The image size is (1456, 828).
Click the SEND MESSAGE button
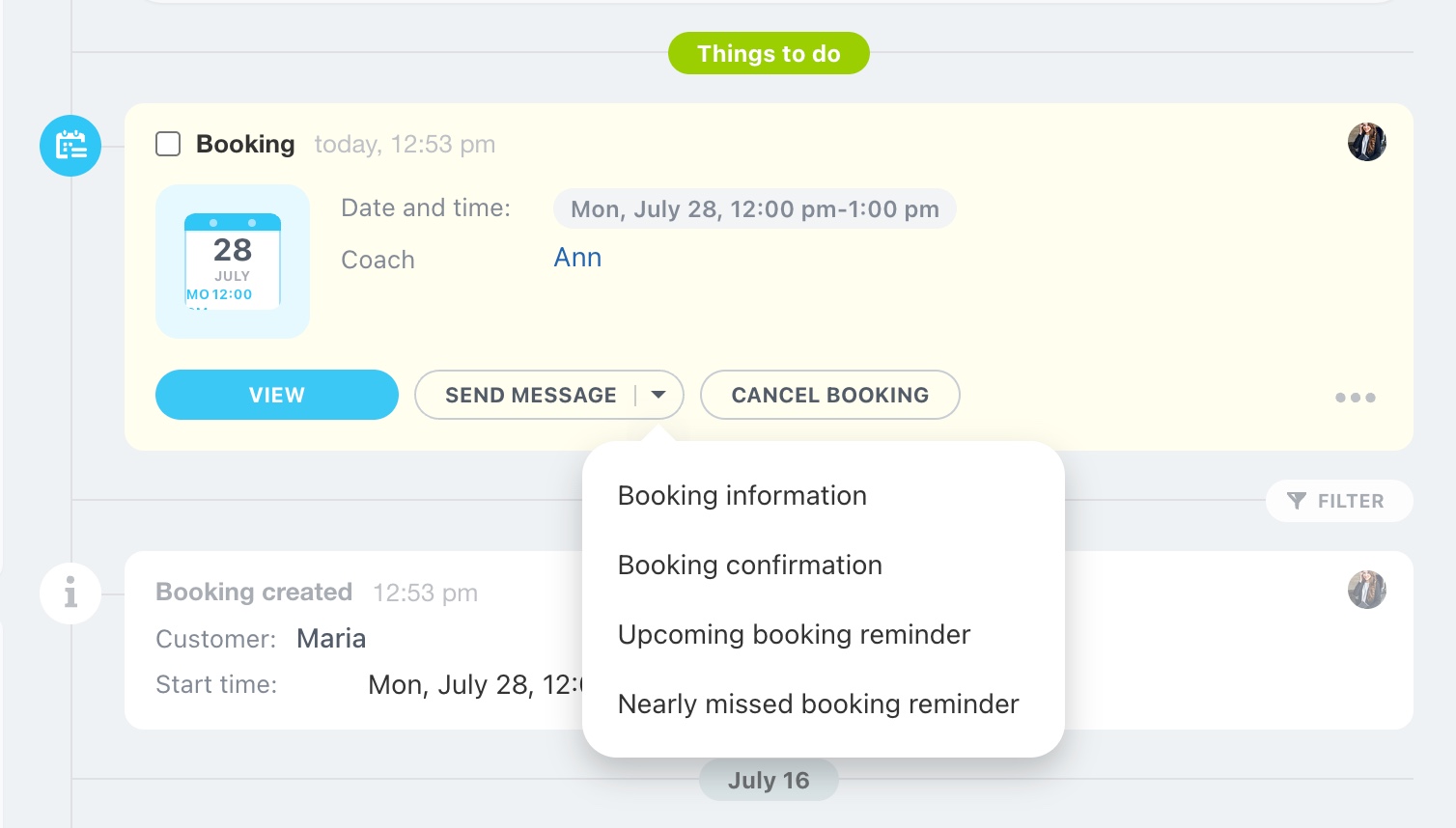pos(530,395)
